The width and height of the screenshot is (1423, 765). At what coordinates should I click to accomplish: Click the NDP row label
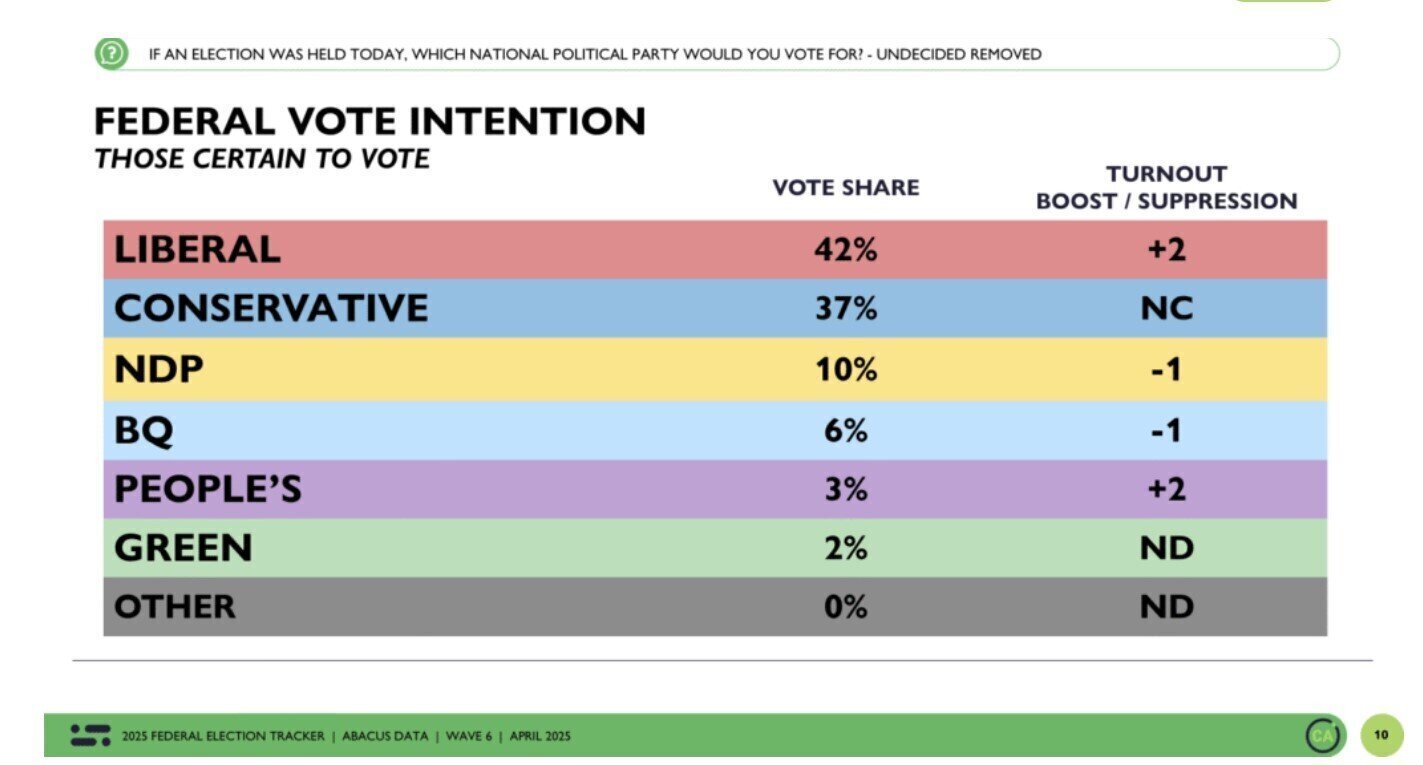(x=159, y=369)
